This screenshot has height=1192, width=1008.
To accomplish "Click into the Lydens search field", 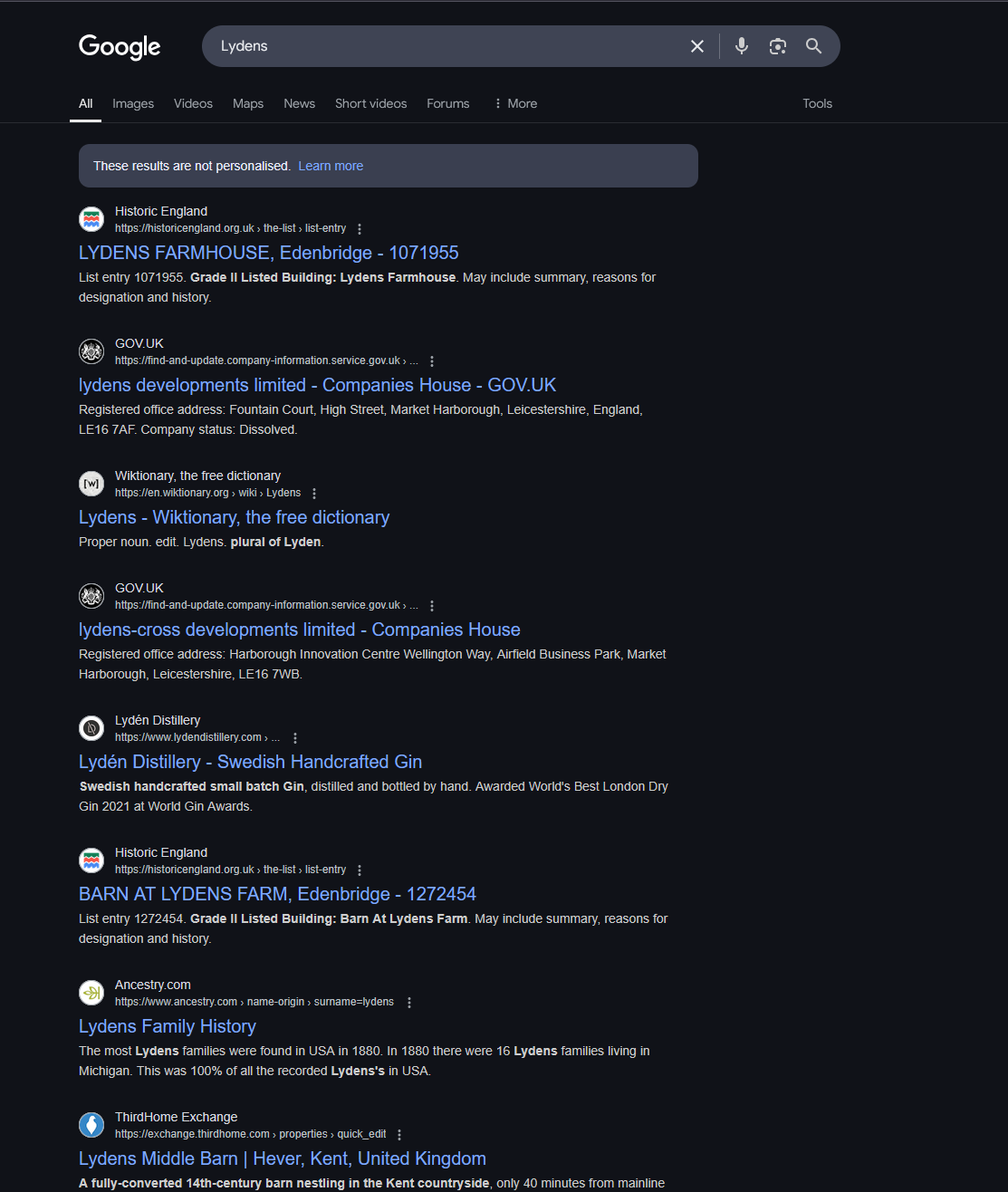I will [x=444, y=46].
